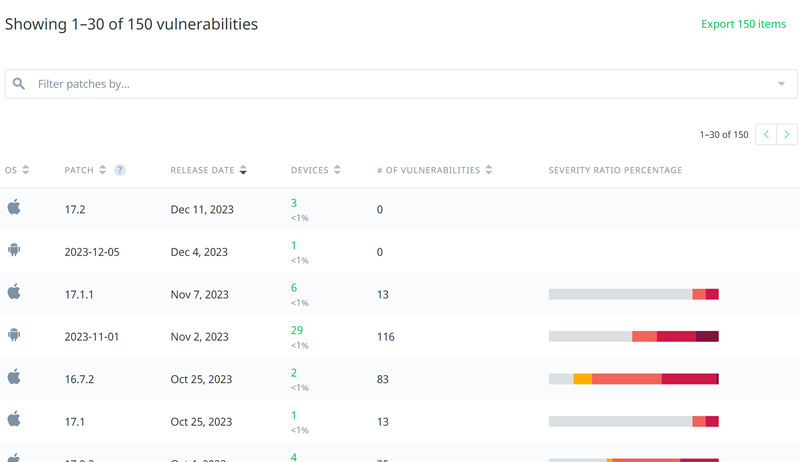800x462 pixels.
Task: Click the search magnifier icon in filter bar
Action: (x=19, y=84)
